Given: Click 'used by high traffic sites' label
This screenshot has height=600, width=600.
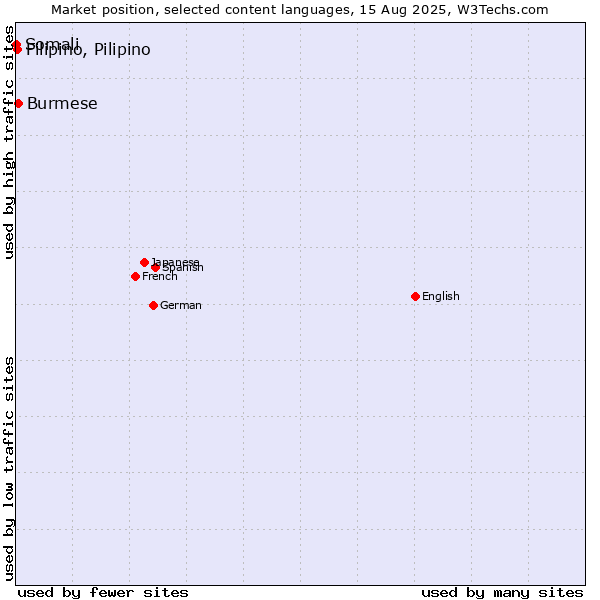Looking at the screenshot, I should 8,142.
